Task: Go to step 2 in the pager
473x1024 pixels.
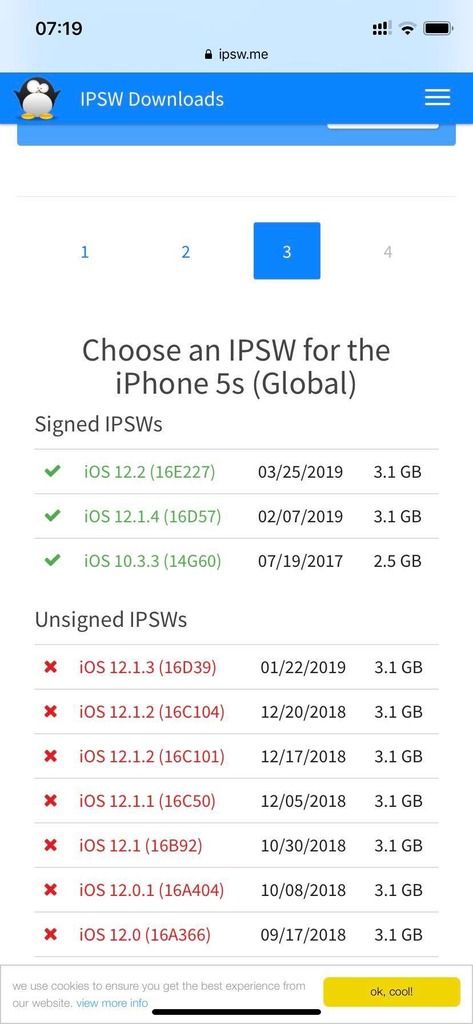Action: [186, 251]
